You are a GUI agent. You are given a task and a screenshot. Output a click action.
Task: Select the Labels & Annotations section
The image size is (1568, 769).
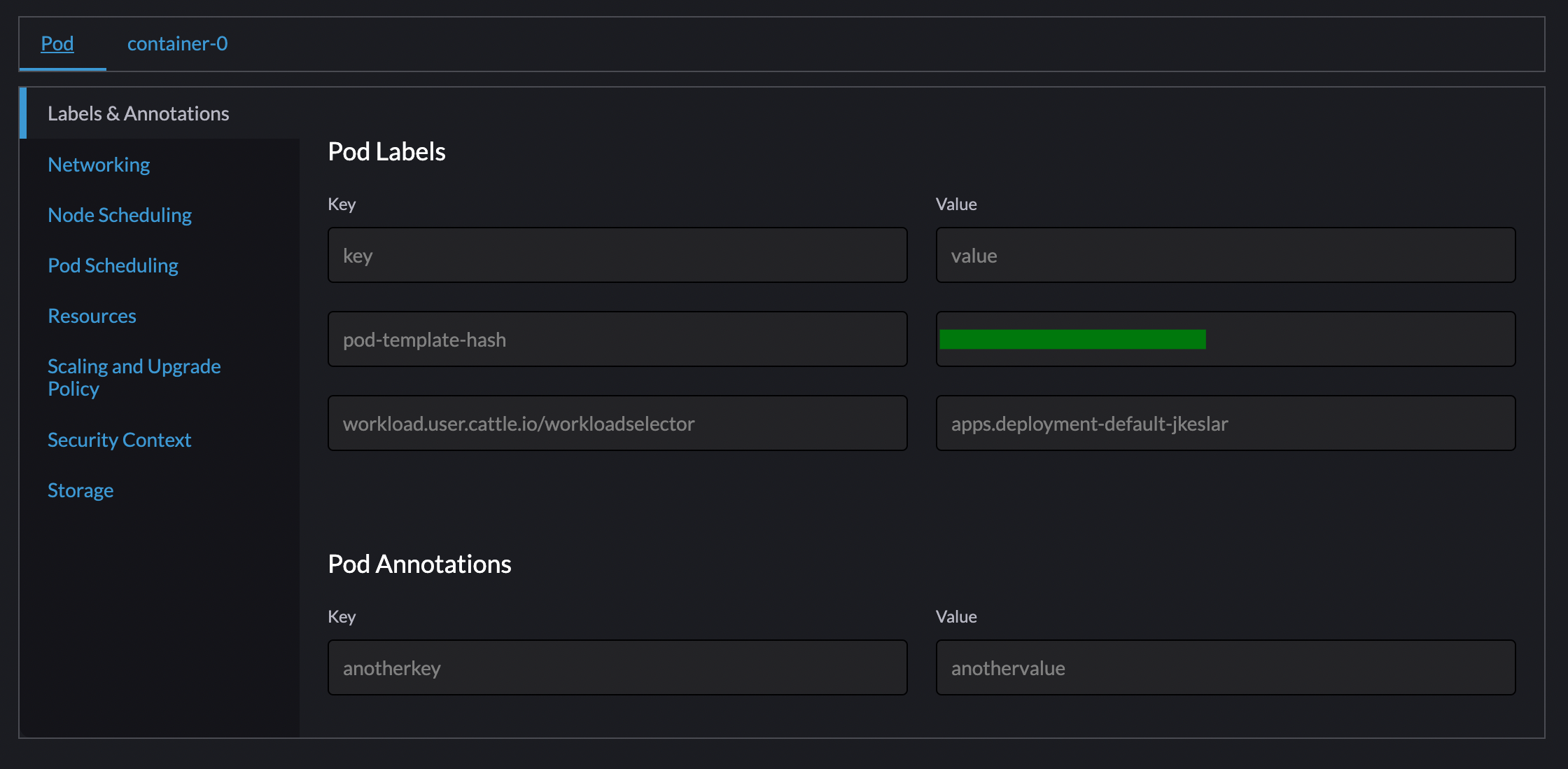(138, 112)
